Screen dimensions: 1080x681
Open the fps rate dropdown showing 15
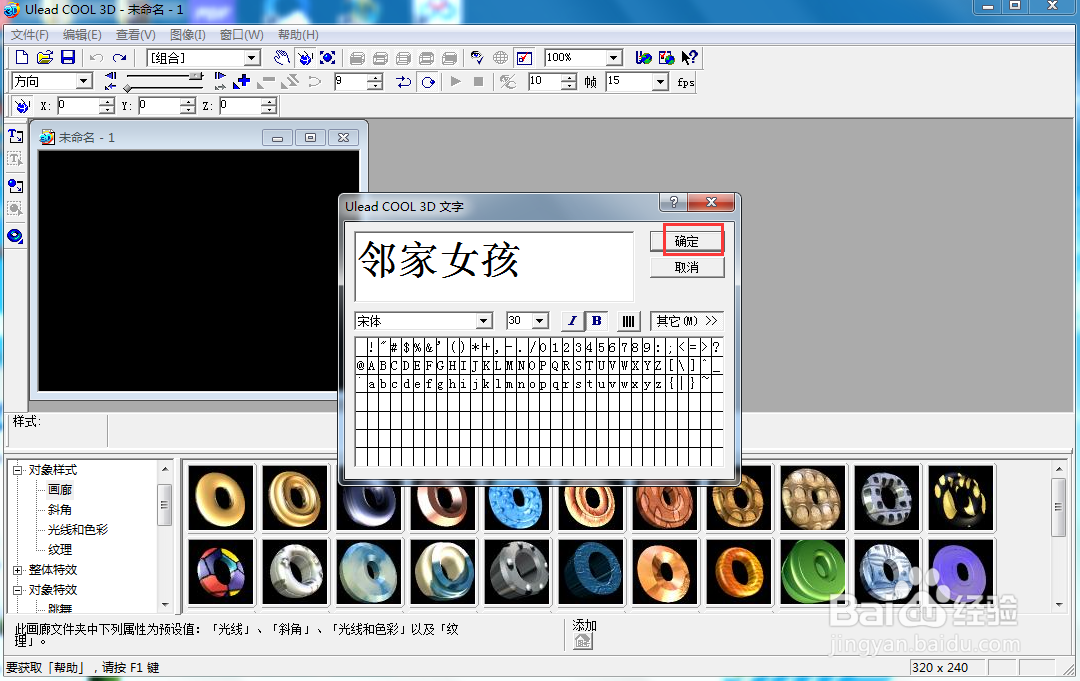[661, 82]
